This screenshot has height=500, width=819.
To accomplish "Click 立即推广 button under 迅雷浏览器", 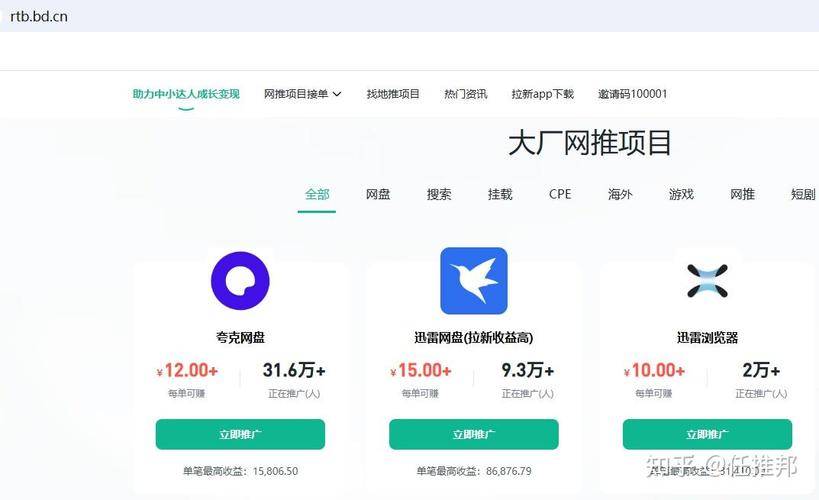I will 707,434.
